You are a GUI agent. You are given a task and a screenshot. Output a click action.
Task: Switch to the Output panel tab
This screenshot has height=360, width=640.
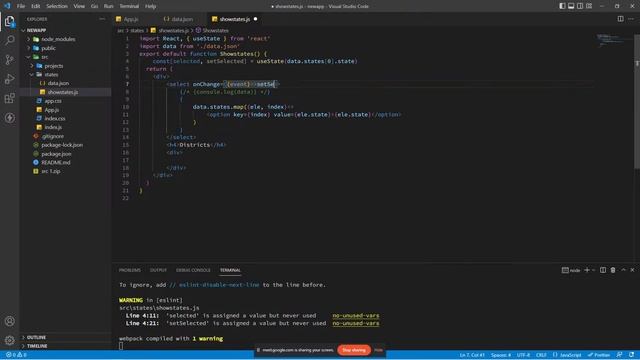pos(158,270)
